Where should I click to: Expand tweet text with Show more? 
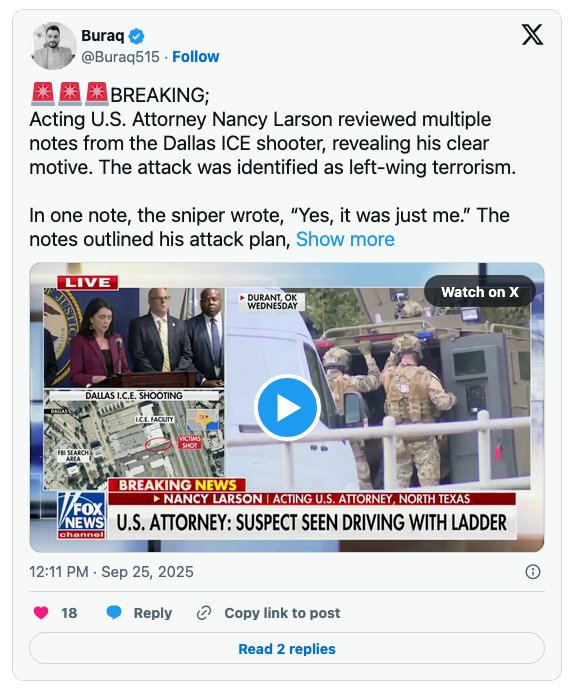(345, 239)
